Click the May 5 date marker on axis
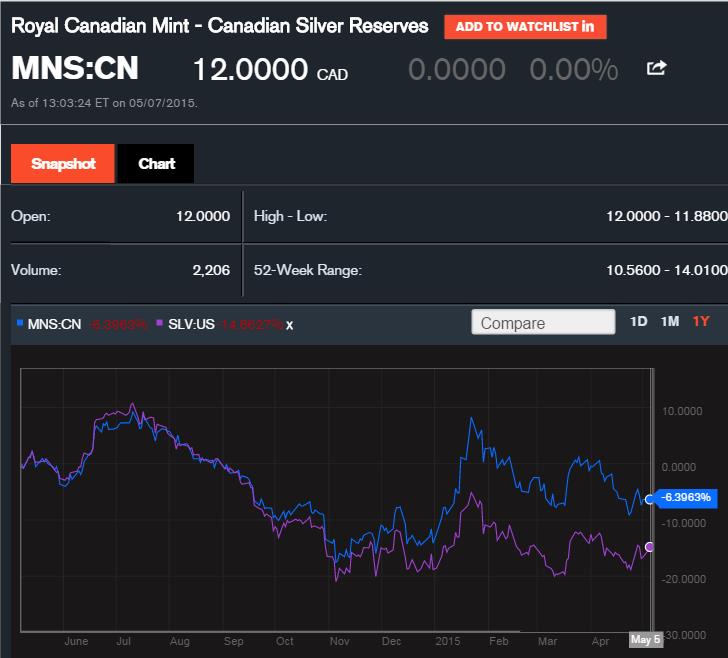The image size is (728, 658). (645, 639)
